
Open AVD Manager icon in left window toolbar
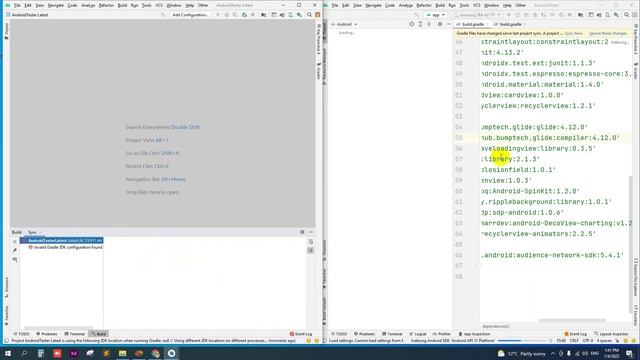pyautogui.click(x=291, y=15)
